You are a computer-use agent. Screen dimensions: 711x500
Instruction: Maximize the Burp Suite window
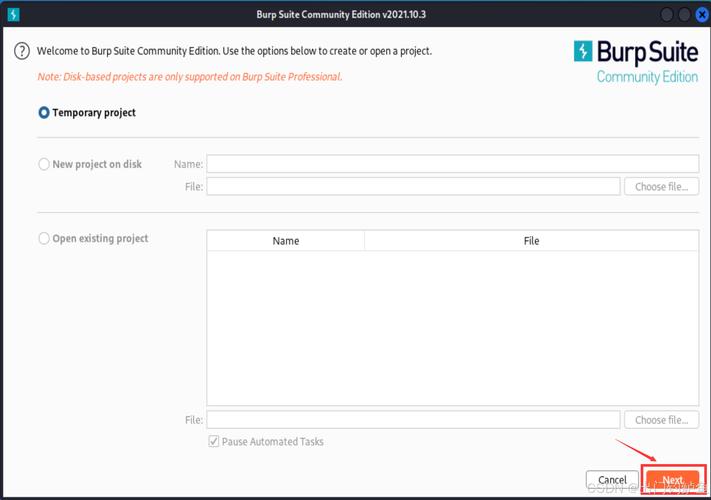point(684,15)
